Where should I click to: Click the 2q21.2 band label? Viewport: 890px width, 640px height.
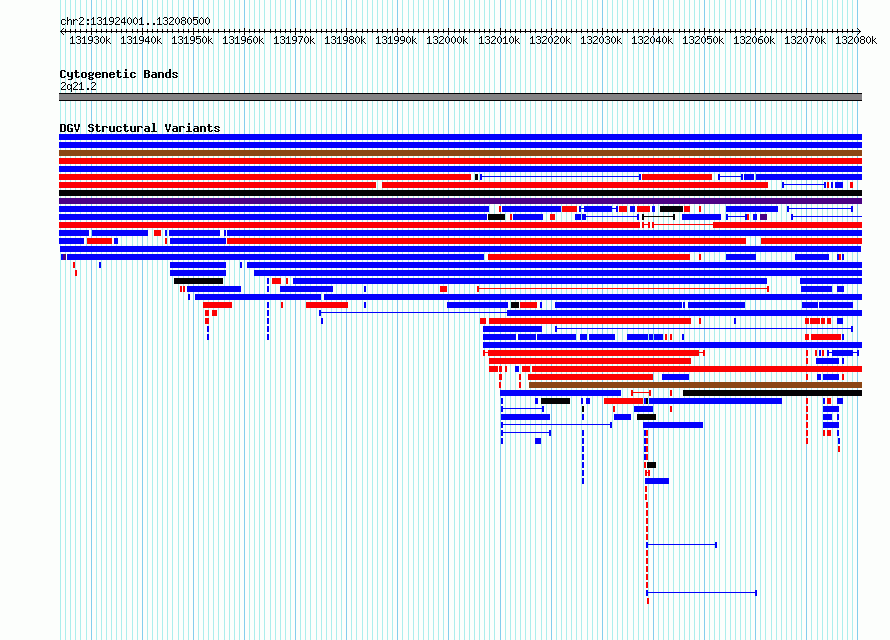(x=78, y=86)
